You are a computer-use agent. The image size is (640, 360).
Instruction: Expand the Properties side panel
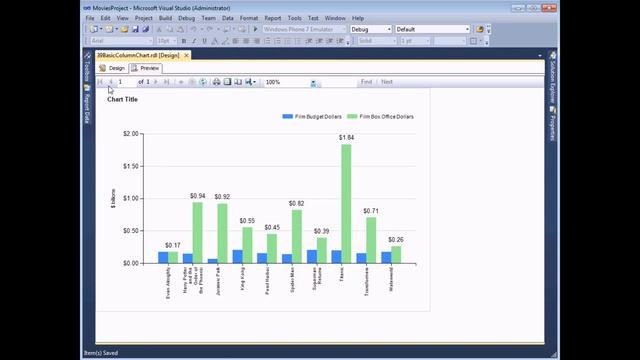(x=553, y=124)
